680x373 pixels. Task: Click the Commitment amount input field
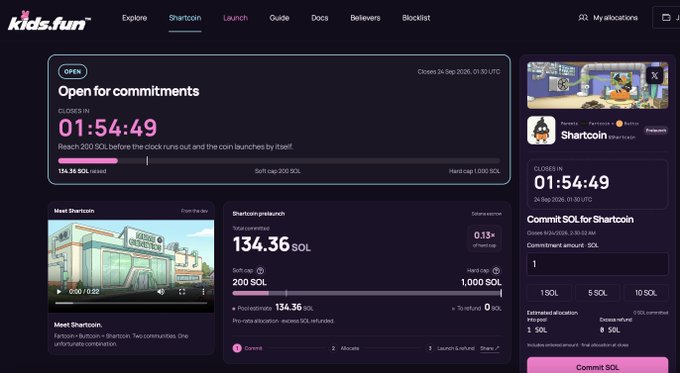(x=598, y=264)
